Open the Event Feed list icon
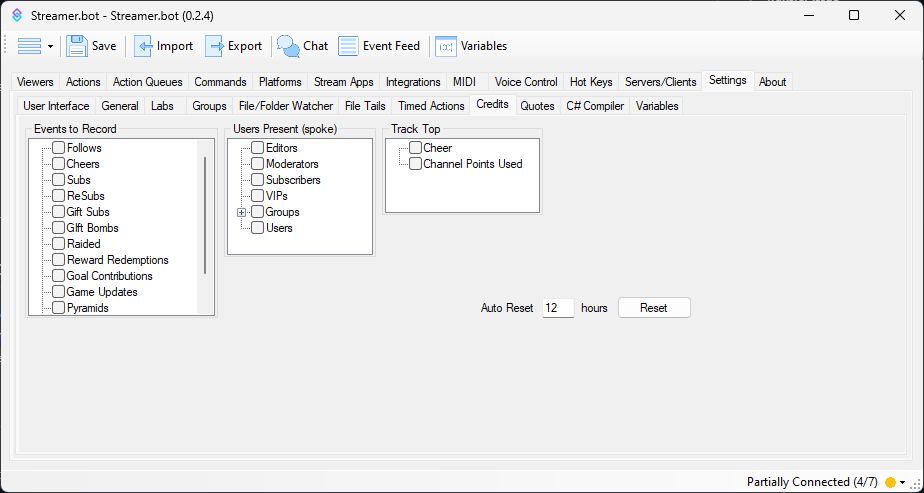Screen dimensions: 924x493 (x=348, y=46)
